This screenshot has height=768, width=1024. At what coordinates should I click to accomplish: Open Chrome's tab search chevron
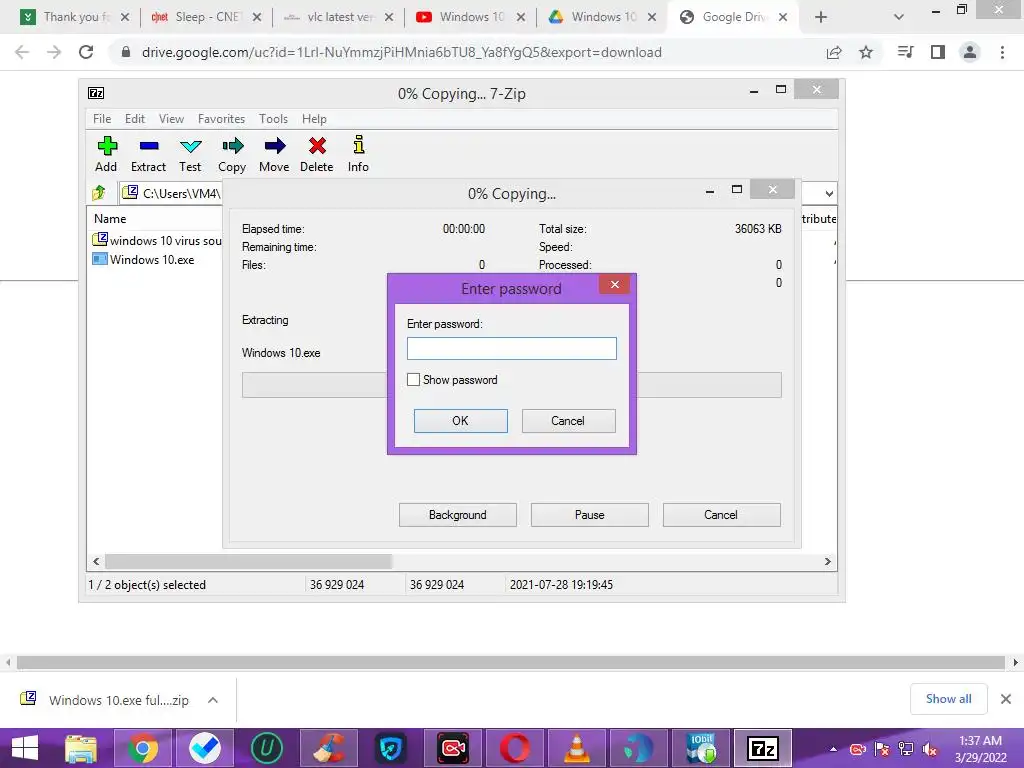(x=899, y=17)
